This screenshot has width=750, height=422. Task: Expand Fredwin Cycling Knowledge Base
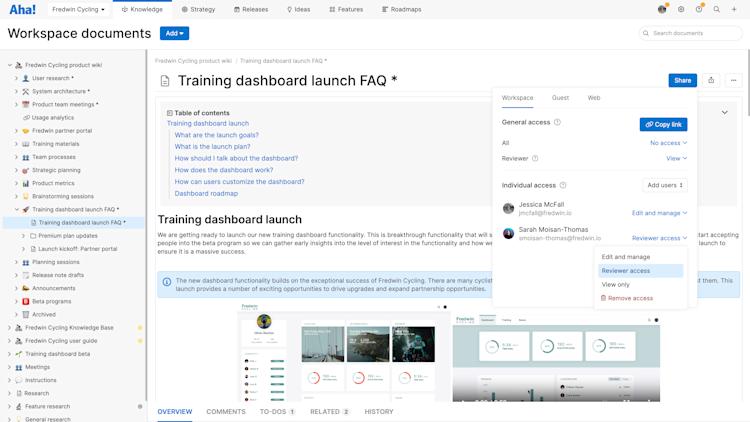coord(10,328)
